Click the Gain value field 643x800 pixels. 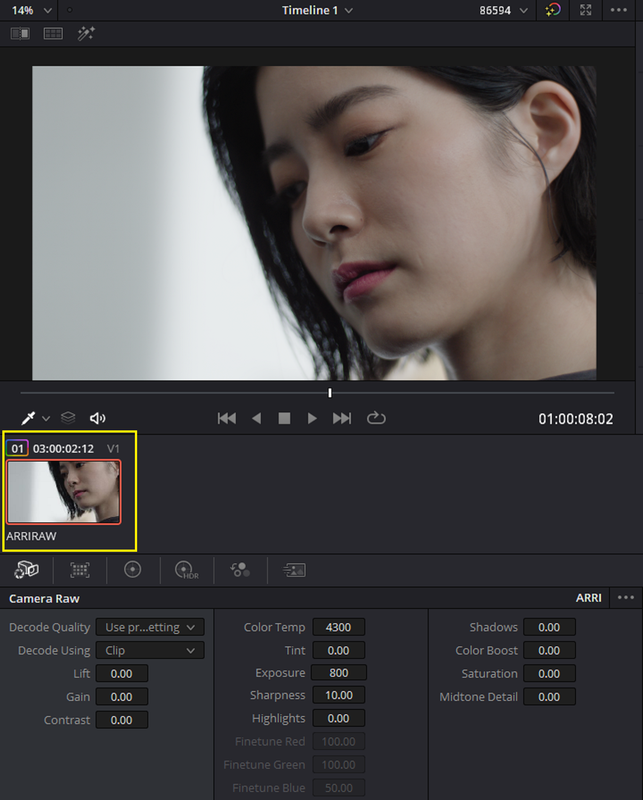pyautogui.click(x=122, y=697)
